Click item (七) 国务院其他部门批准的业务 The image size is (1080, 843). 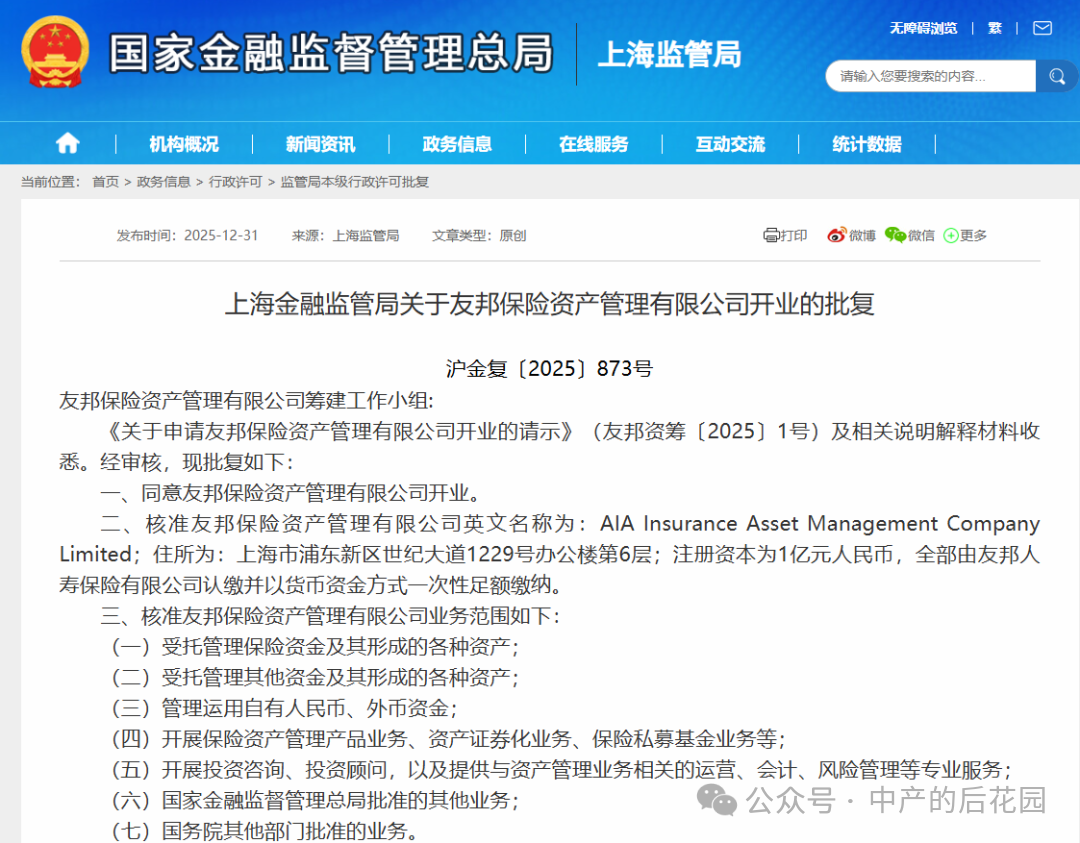[x=264, y=831]
